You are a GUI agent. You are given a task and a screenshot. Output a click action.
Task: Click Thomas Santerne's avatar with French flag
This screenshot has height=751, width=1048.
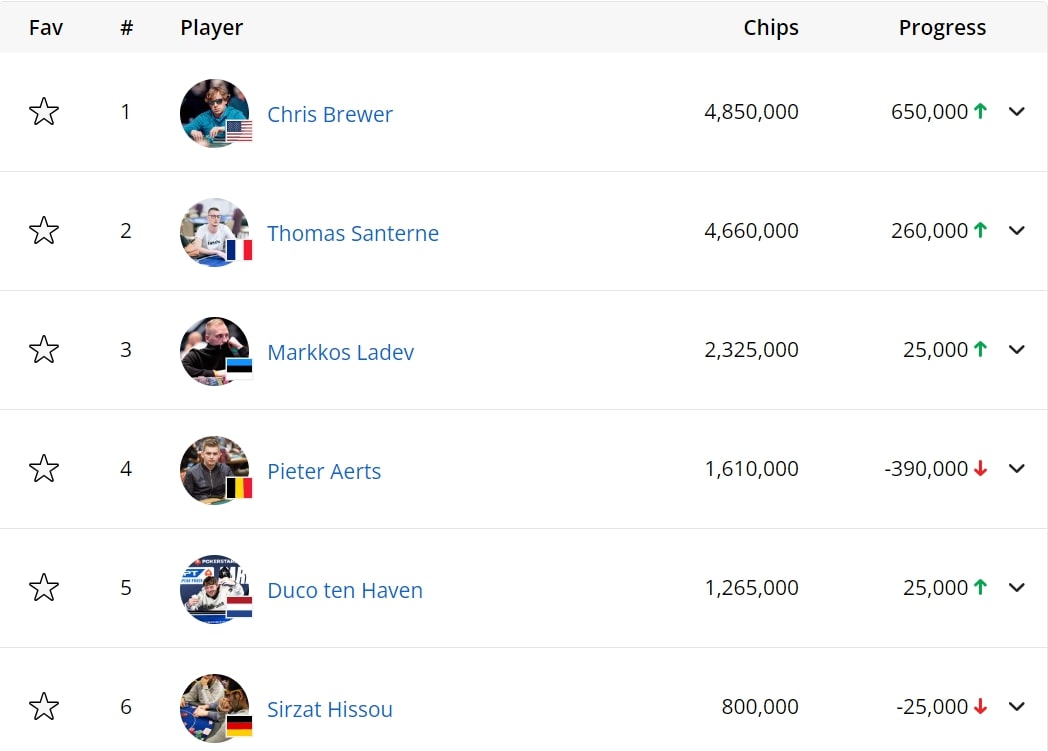pos(215,232)
